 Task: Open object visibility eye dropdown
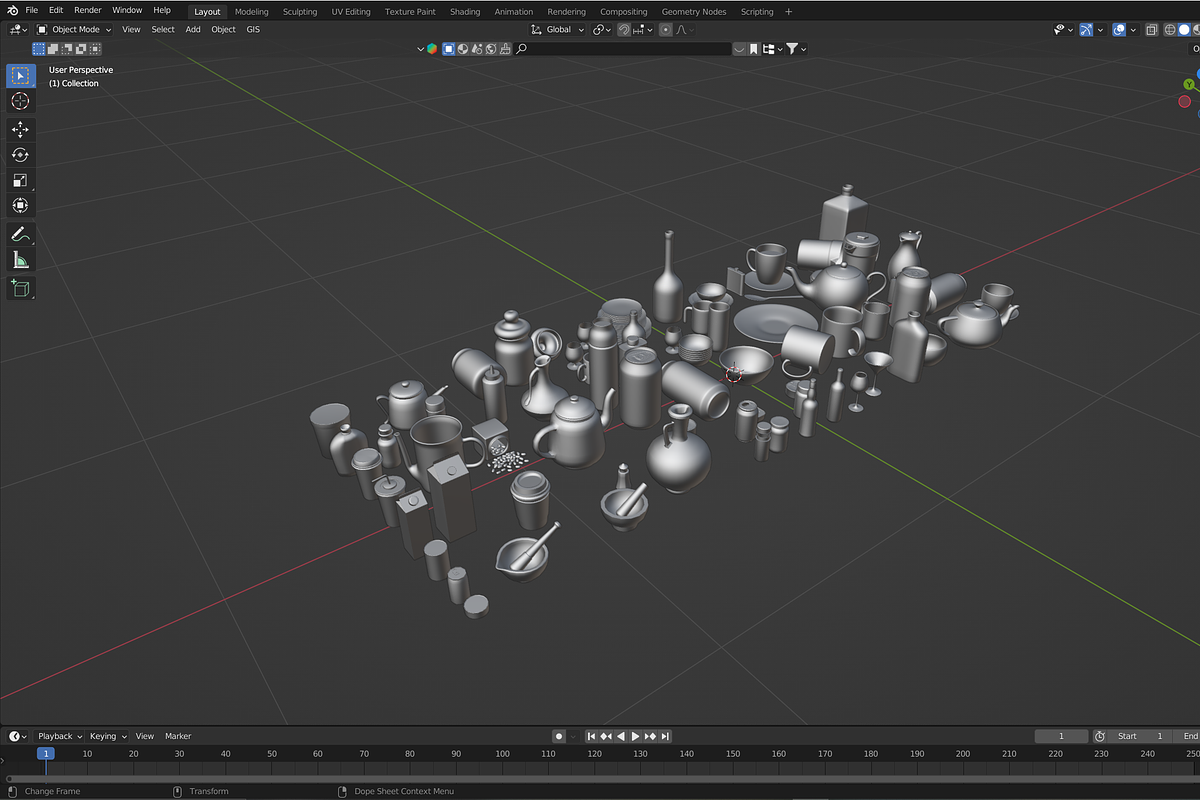(1064, 30)
